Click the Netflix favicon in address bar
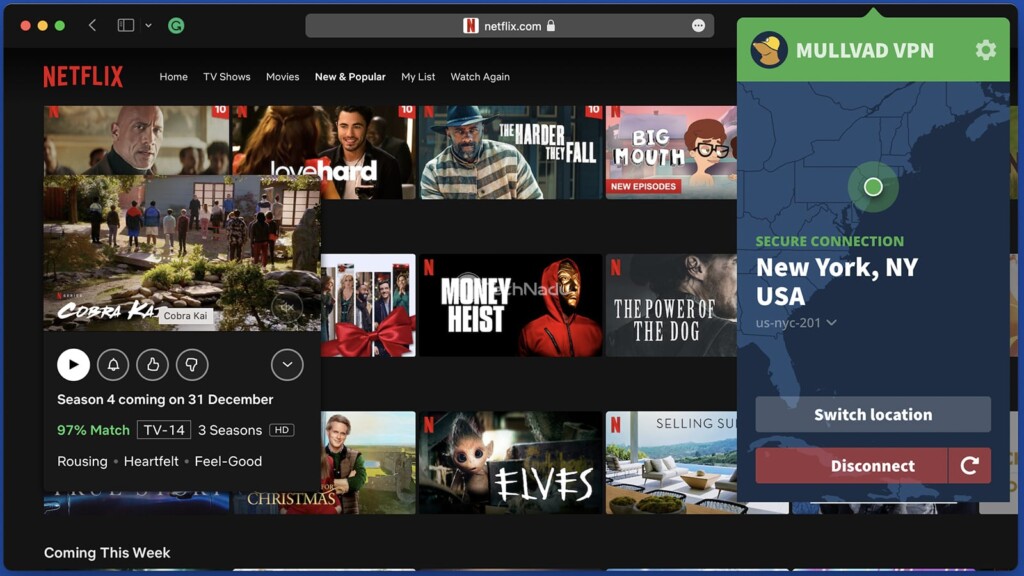This screenshot has width=1024, height=576. 470,25
